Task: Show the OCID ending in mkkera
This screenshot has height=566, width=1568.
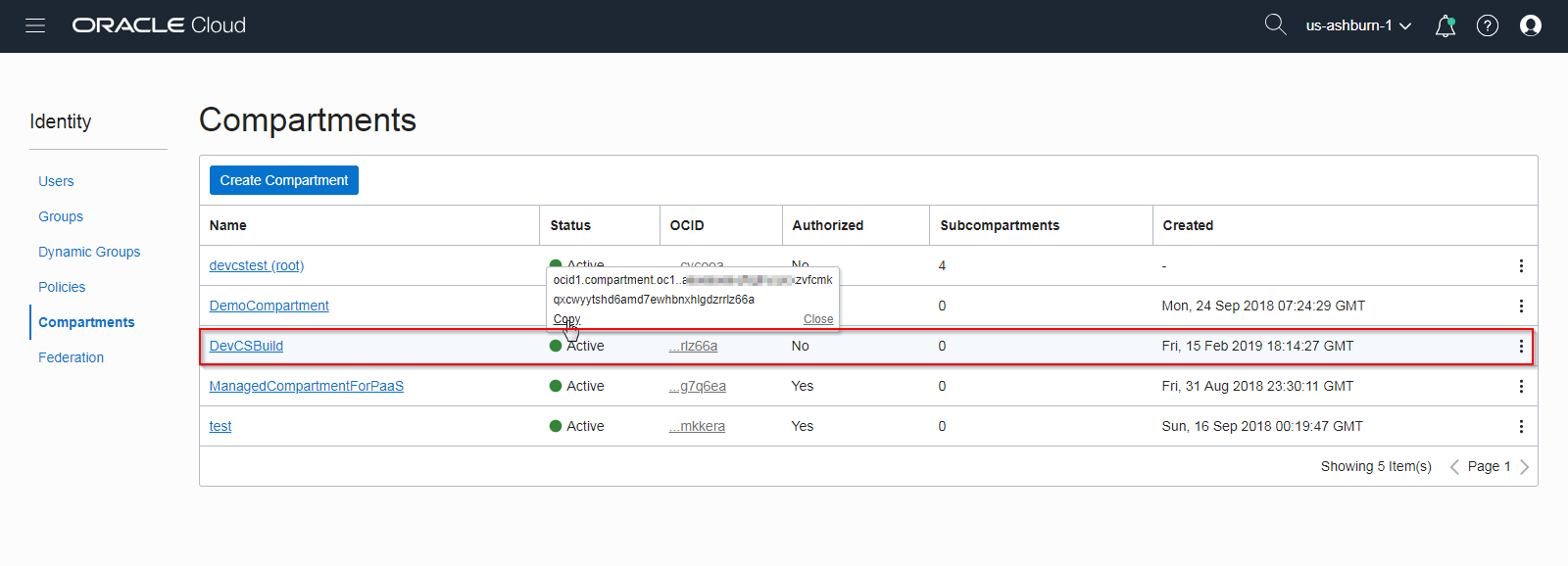Action: point(697,426)
